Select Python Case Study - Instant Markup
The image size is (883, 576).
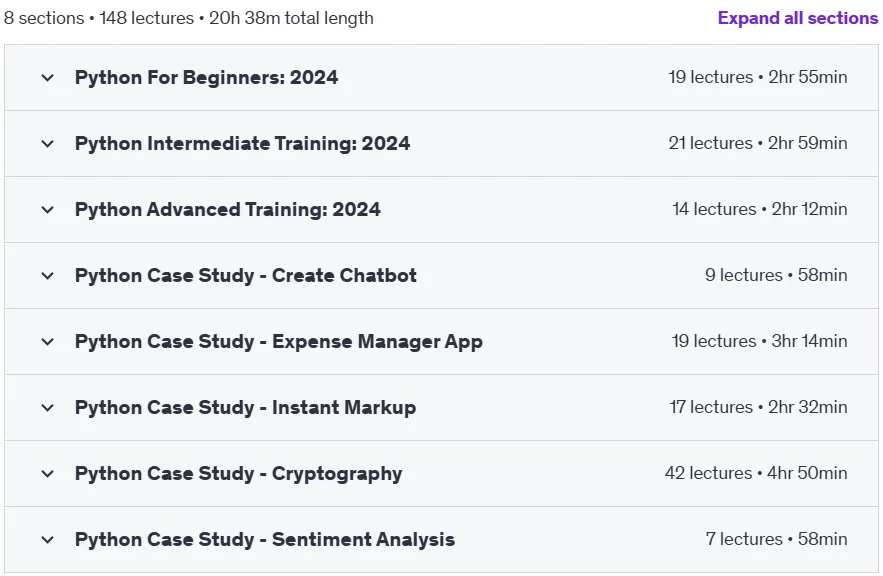point(246,407)
